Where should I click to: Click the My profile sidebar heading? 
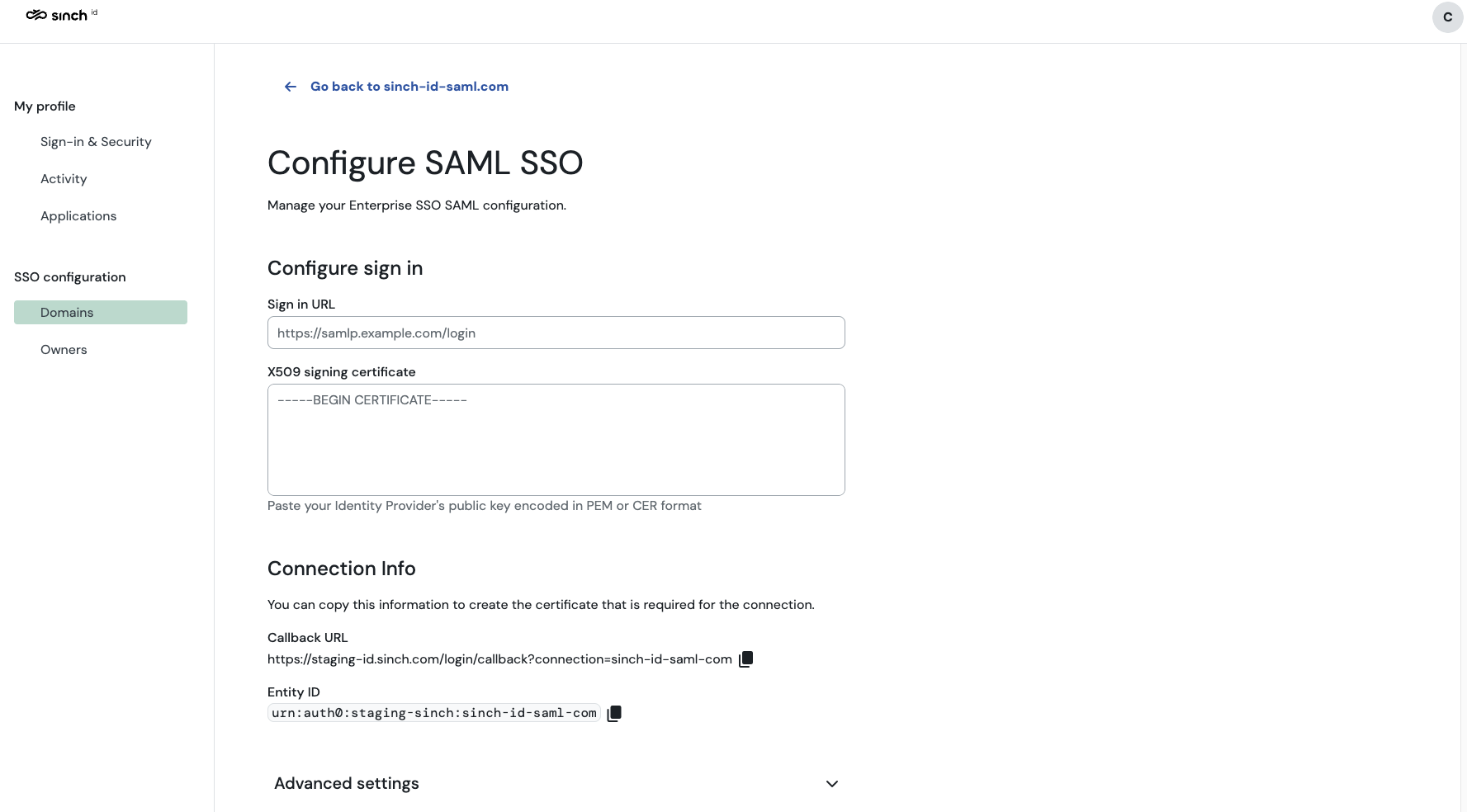click(x=45, y=106)
